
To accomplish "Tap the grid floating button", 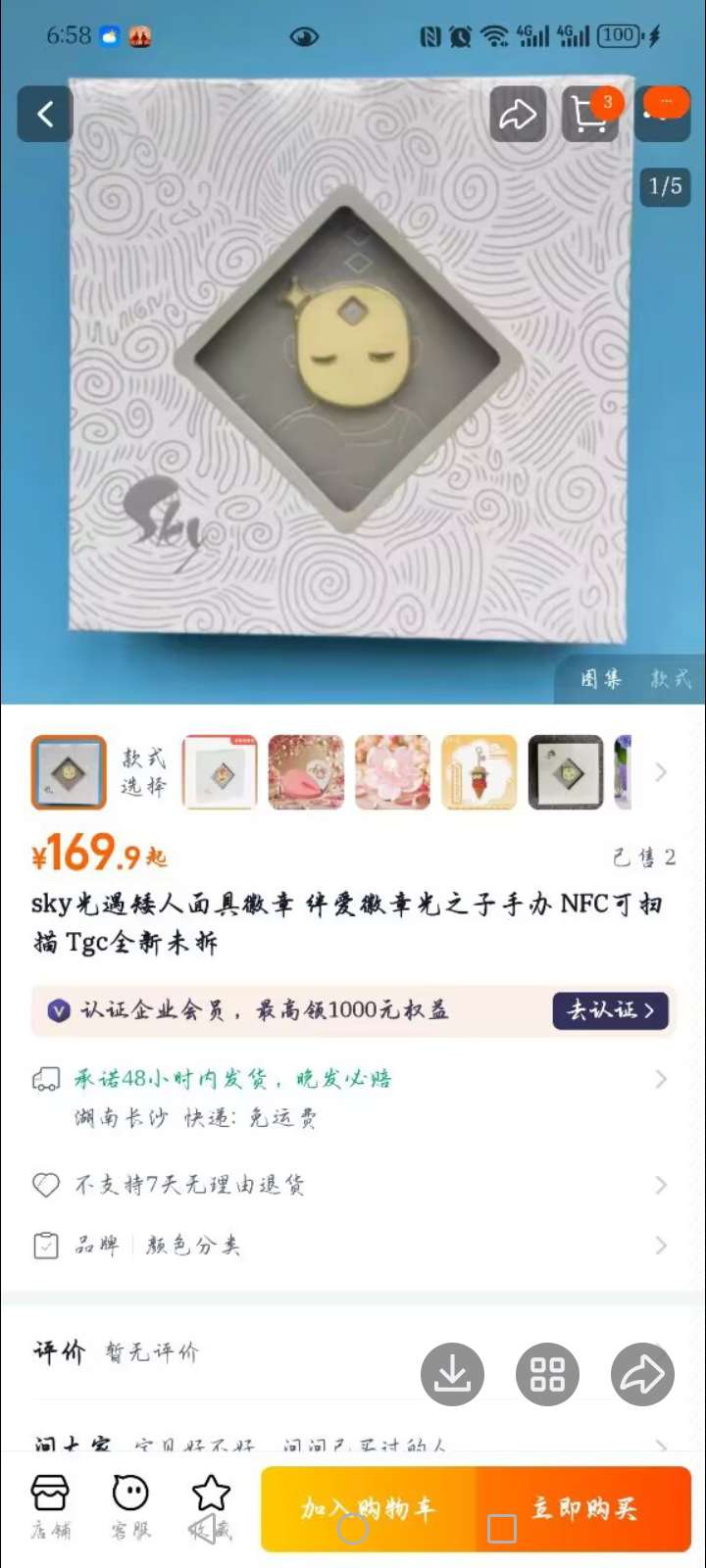I will point(547,1374).
